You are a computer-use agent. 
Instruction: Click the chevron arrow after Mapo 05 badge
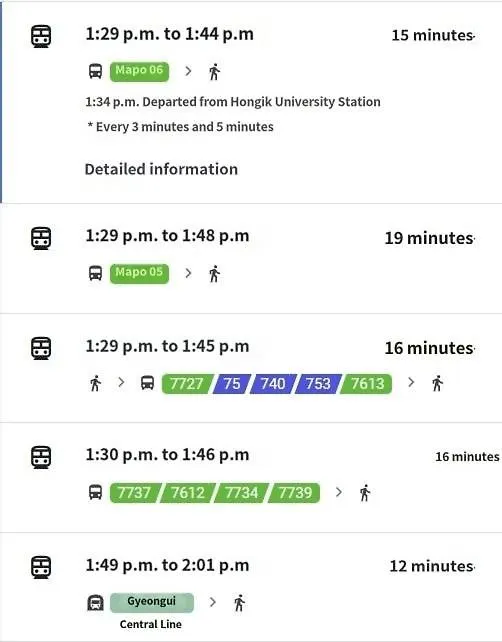(x=188, y=273)
